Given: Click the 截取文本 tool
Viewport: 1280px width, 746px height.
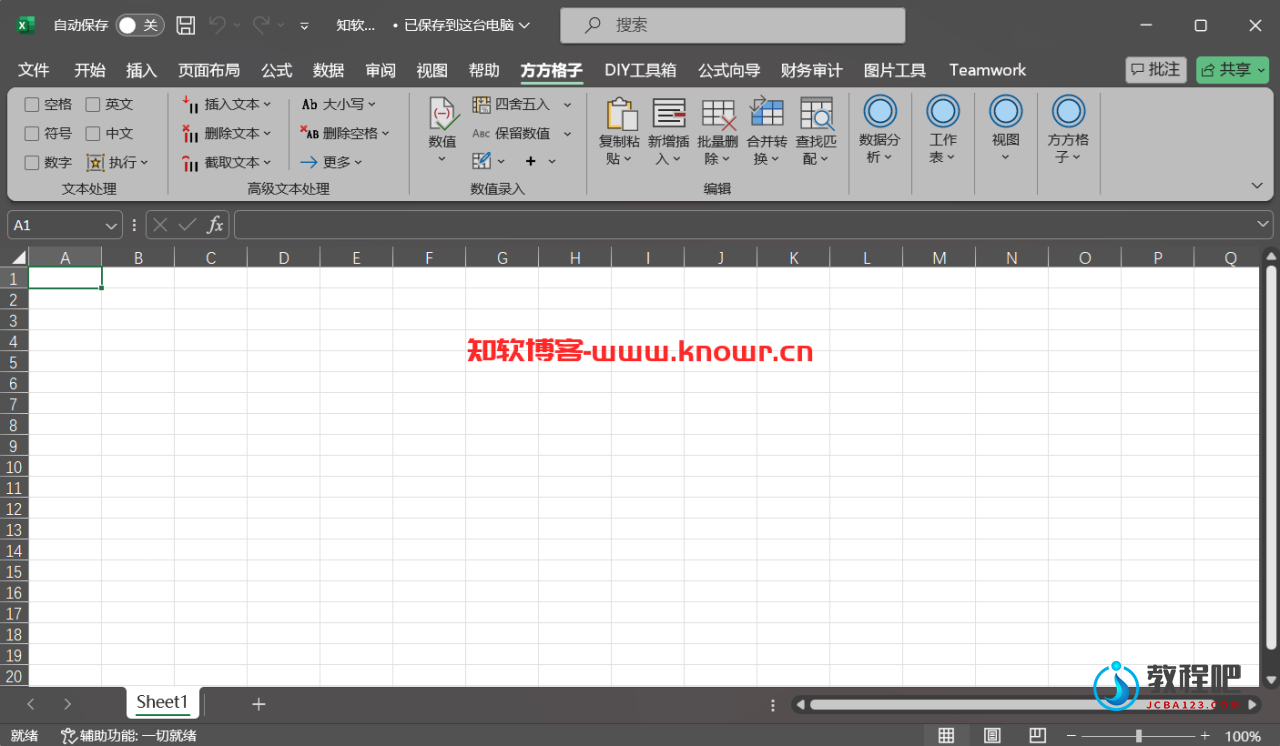Looking at the screenshot, I should pyautogui.click(x=227, y=162).
